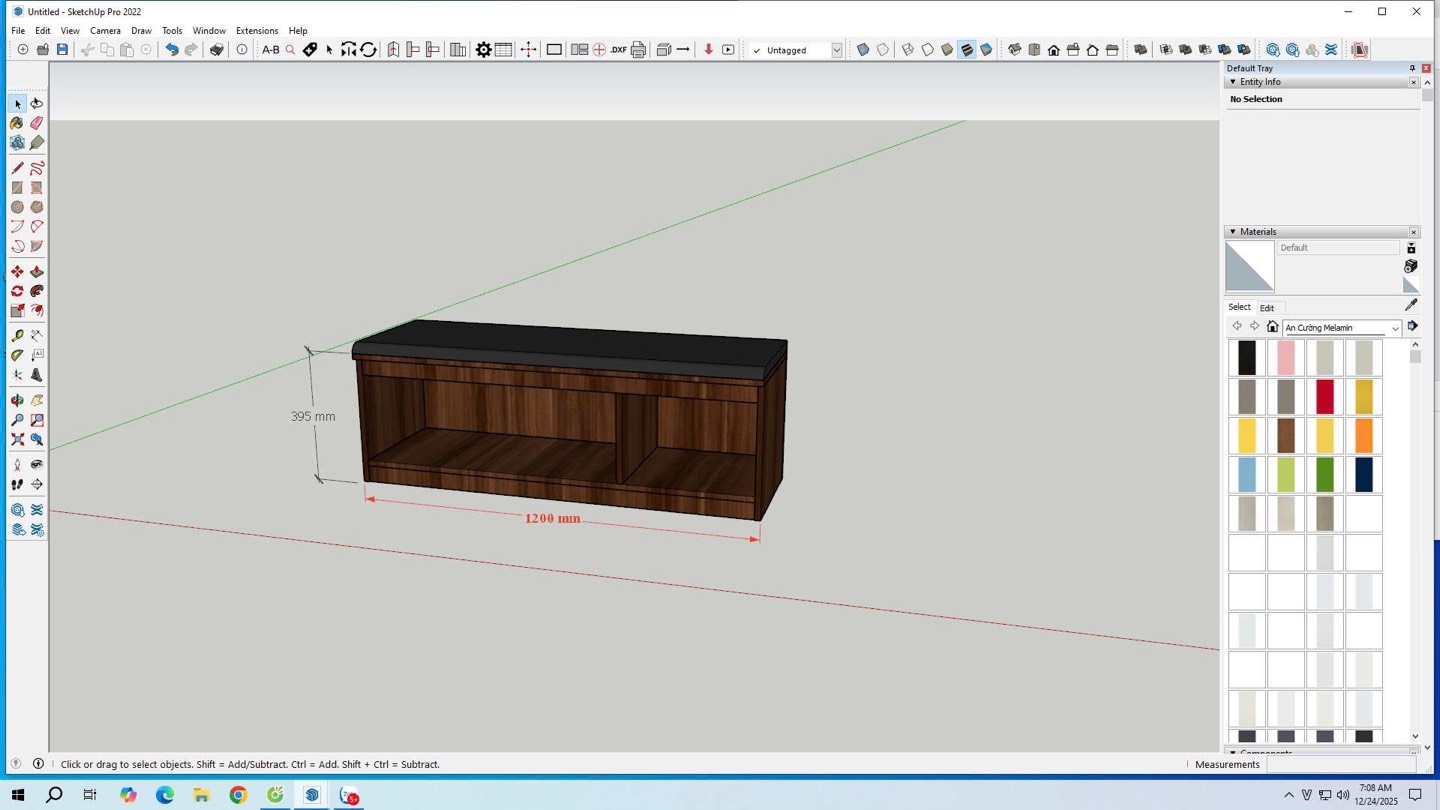Select the Polygon tool
Viewport: 1440px width, 810px height.
[x=37, y=207]
